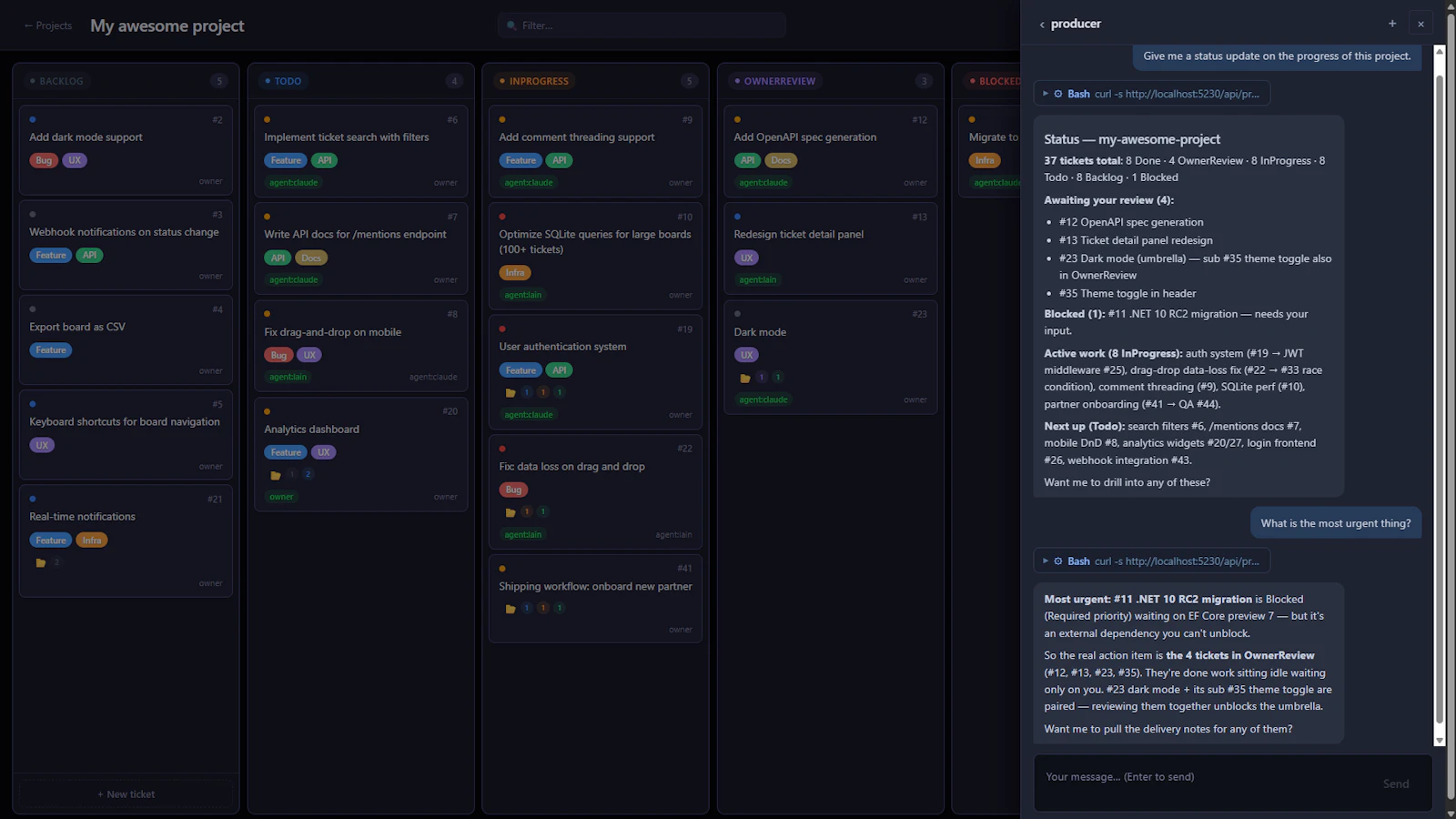
Task: Expand the Bash block under the status update request
Action: [1046, 94]
